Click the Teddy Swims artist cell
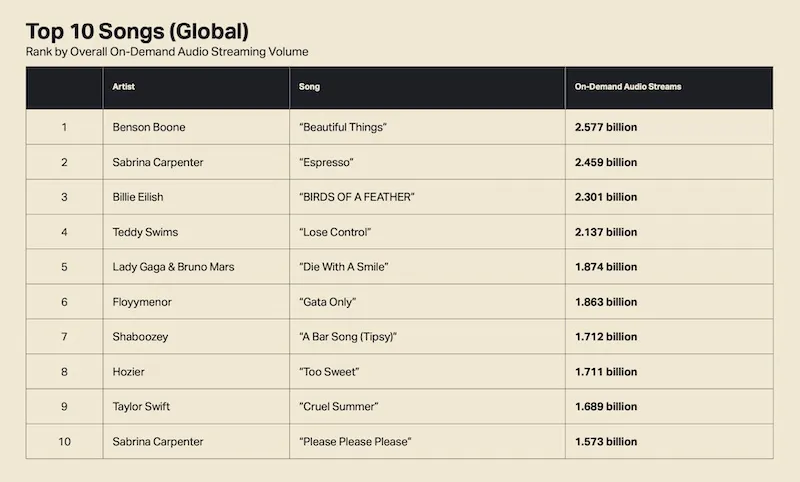Image resolution: width=800 pixels, height=482 pixels. (x=146, y=232)
